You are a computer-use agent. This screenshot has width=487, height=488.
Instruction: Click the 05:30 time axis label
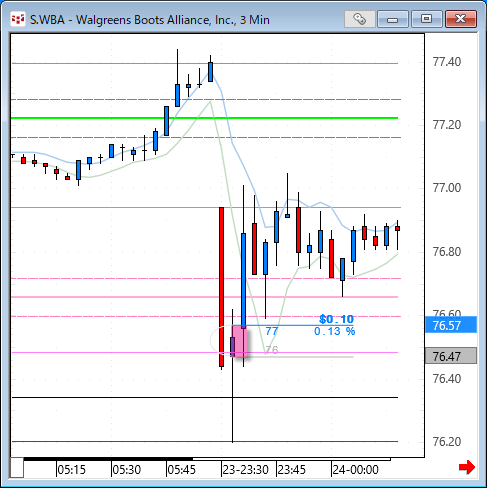(x=127, y=470)
